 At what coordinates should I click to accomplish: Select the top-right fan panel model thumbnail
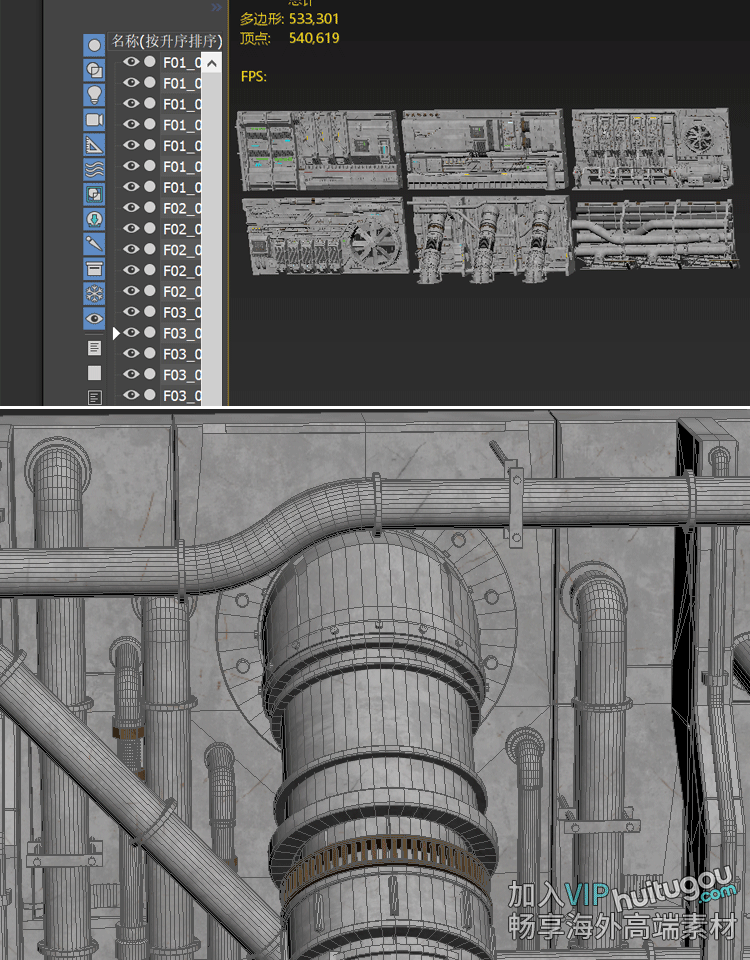coord(652,150)
